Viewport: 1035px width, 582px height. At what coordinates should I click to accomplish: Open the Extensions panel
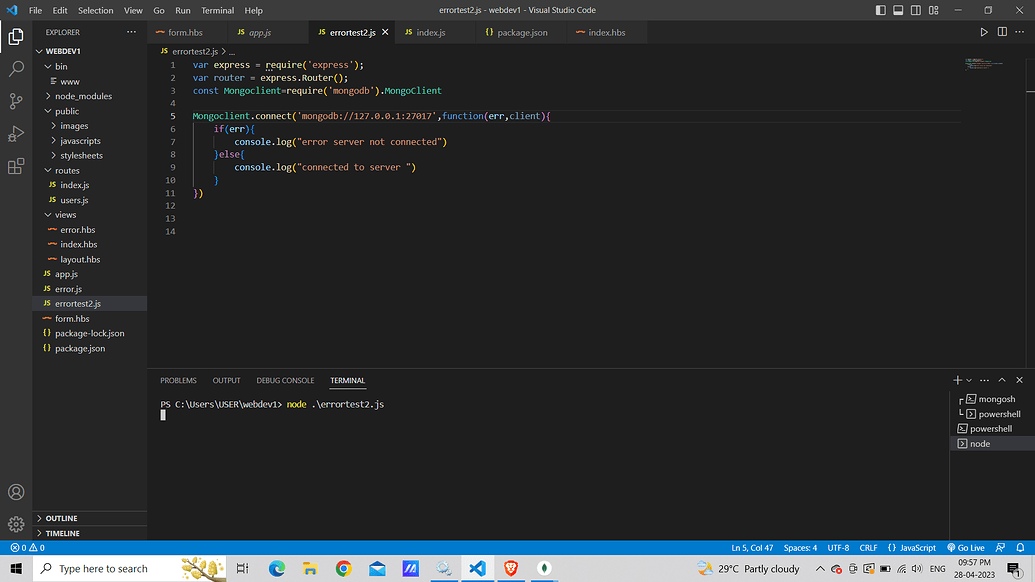pyautogui.click(x=15, y=166)
